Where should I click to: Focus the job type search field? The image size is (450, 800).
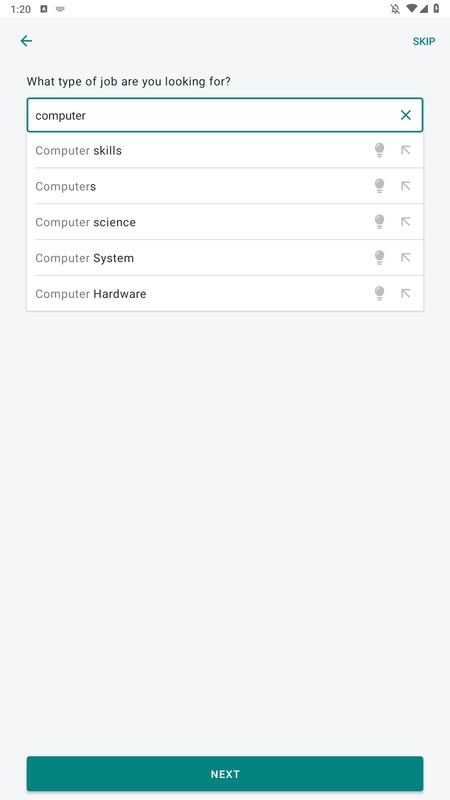pos(214,115)
